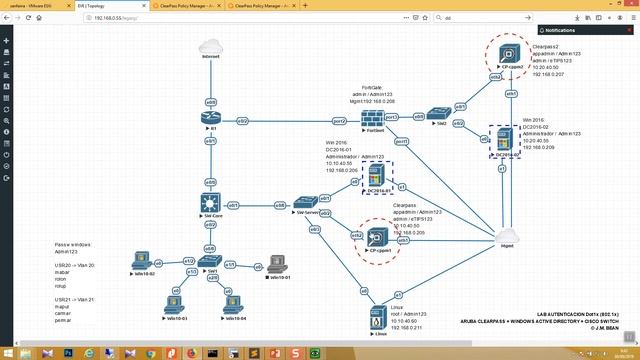Open browser library icon
640x360 pixels.
[x=588, y=18]
